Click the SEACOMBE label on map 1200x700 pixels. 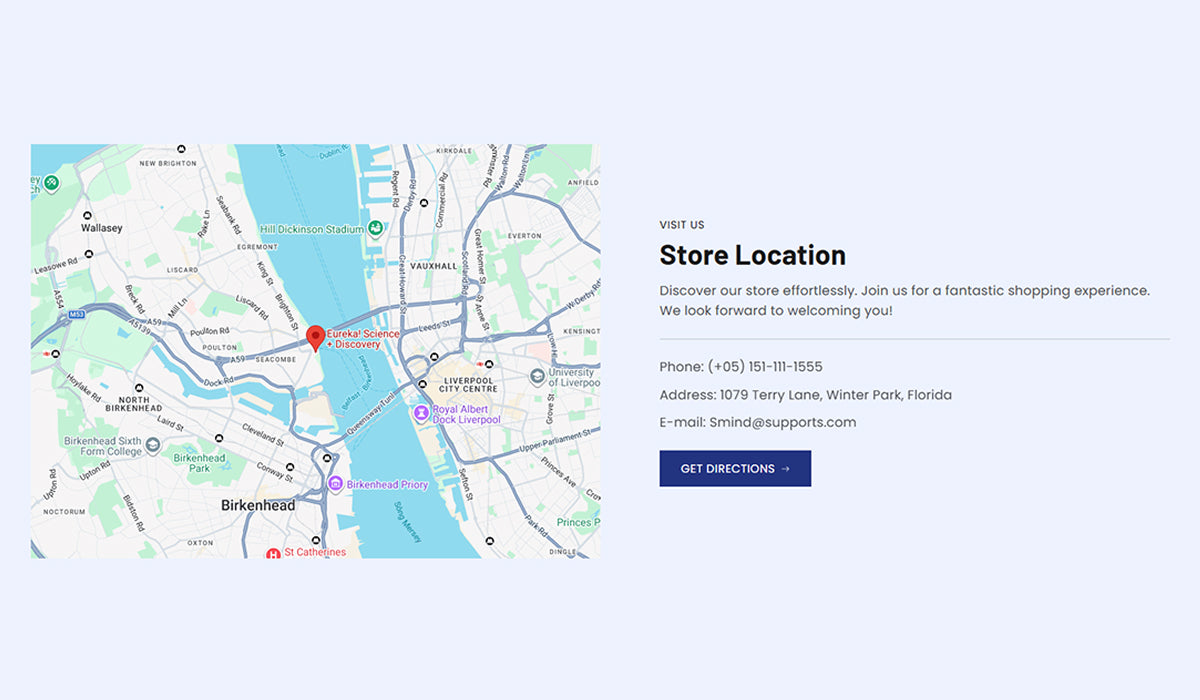click(x=275, y=360)
